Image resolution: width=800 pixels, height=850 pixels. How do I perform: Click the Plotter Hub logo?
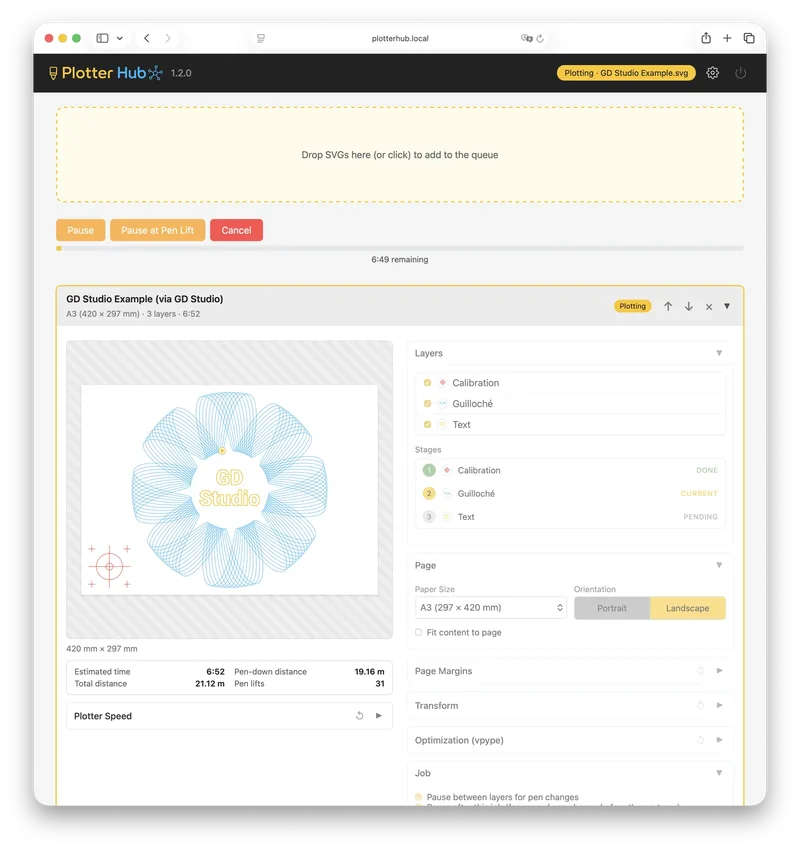pyautogui.click(x=106, y=73)
